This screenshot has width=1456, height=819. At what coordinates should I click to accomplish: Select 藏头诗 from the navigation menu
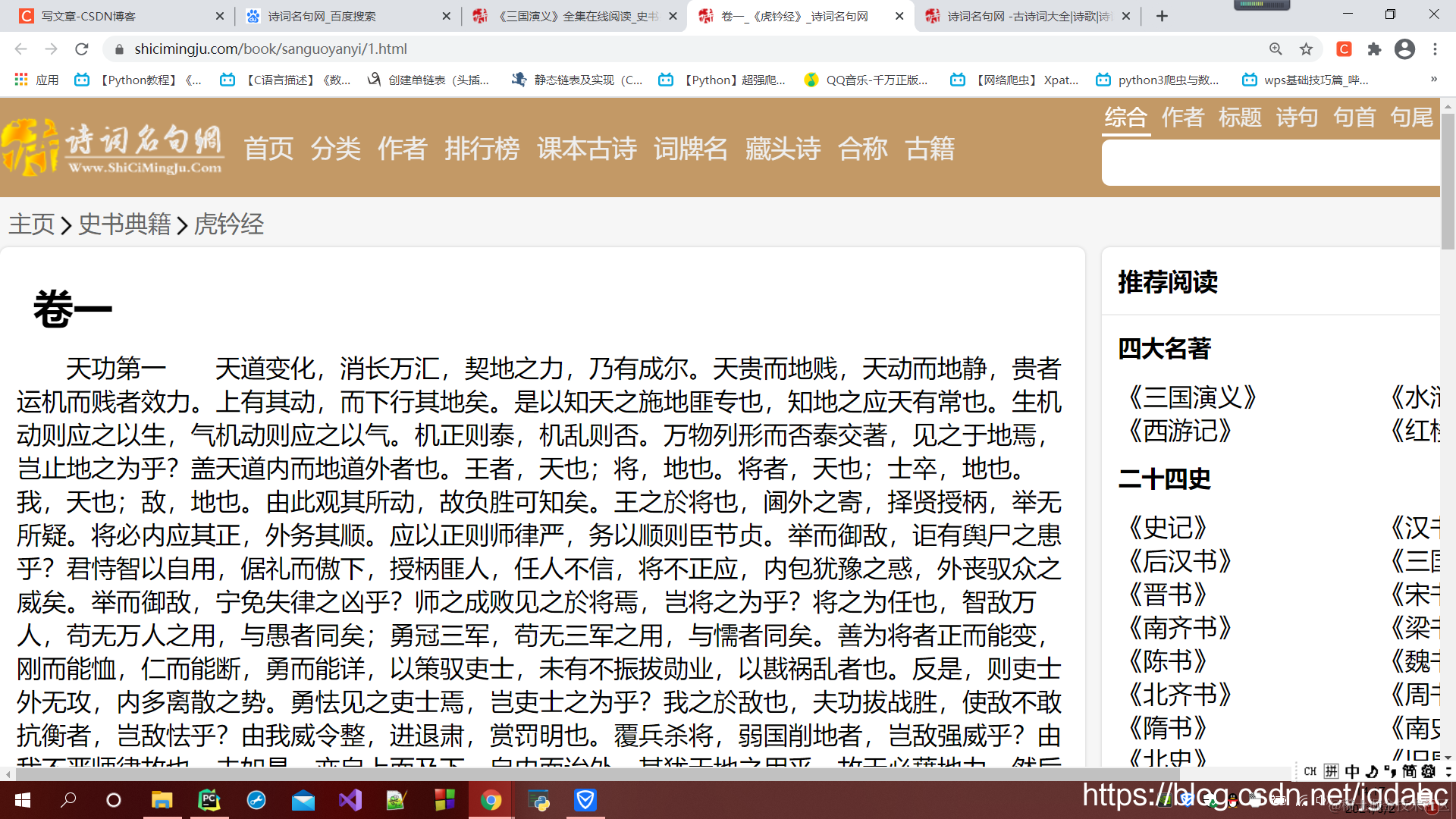(x=784, y=149)
